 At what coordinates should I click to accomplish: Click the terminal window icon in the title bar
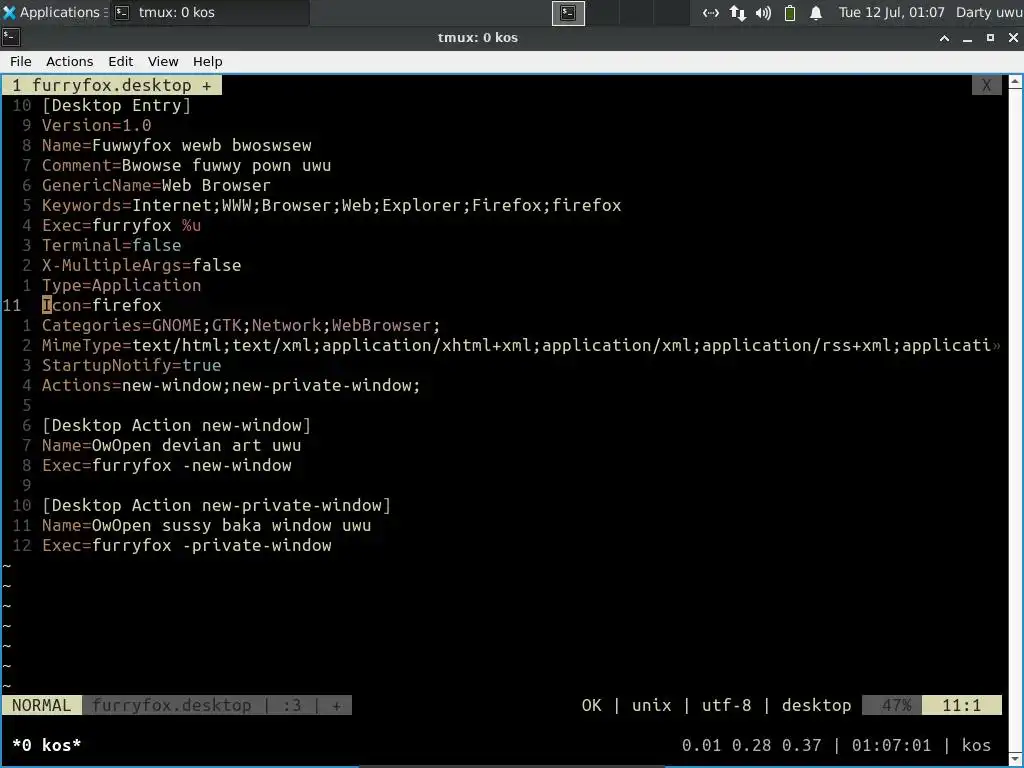pyautogui.click(x=11, y=37)
